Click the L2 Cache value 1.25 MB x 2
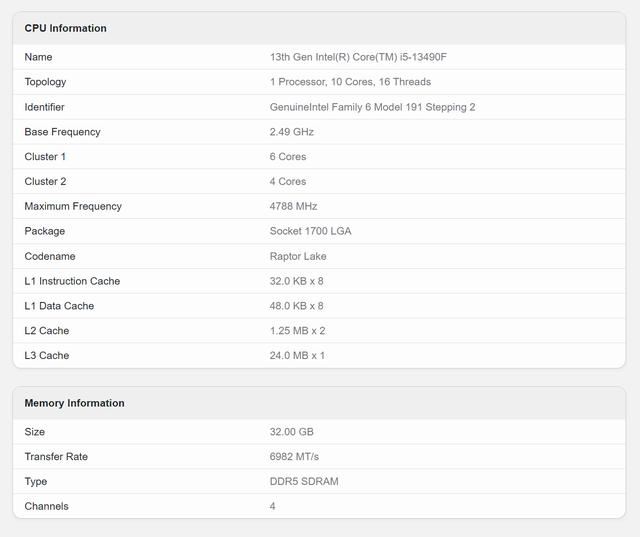640x537 pixels. coord(297,331)
